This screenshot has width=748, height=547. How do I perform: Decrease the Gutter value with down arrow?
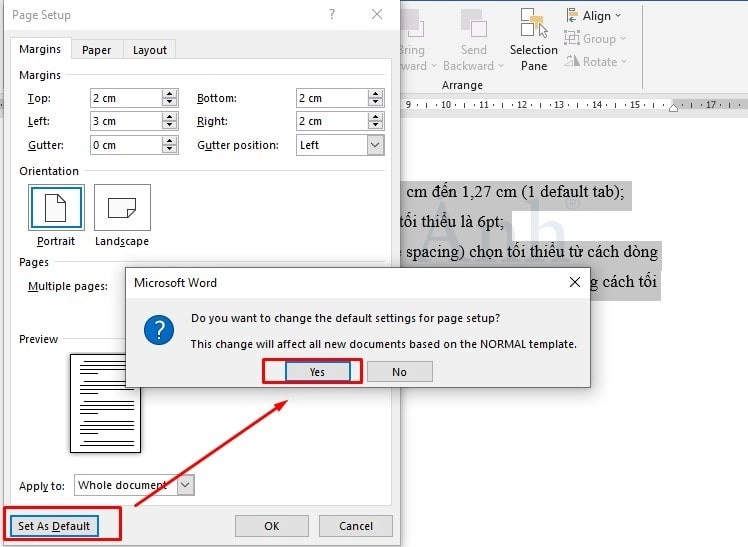pos(169,150)
